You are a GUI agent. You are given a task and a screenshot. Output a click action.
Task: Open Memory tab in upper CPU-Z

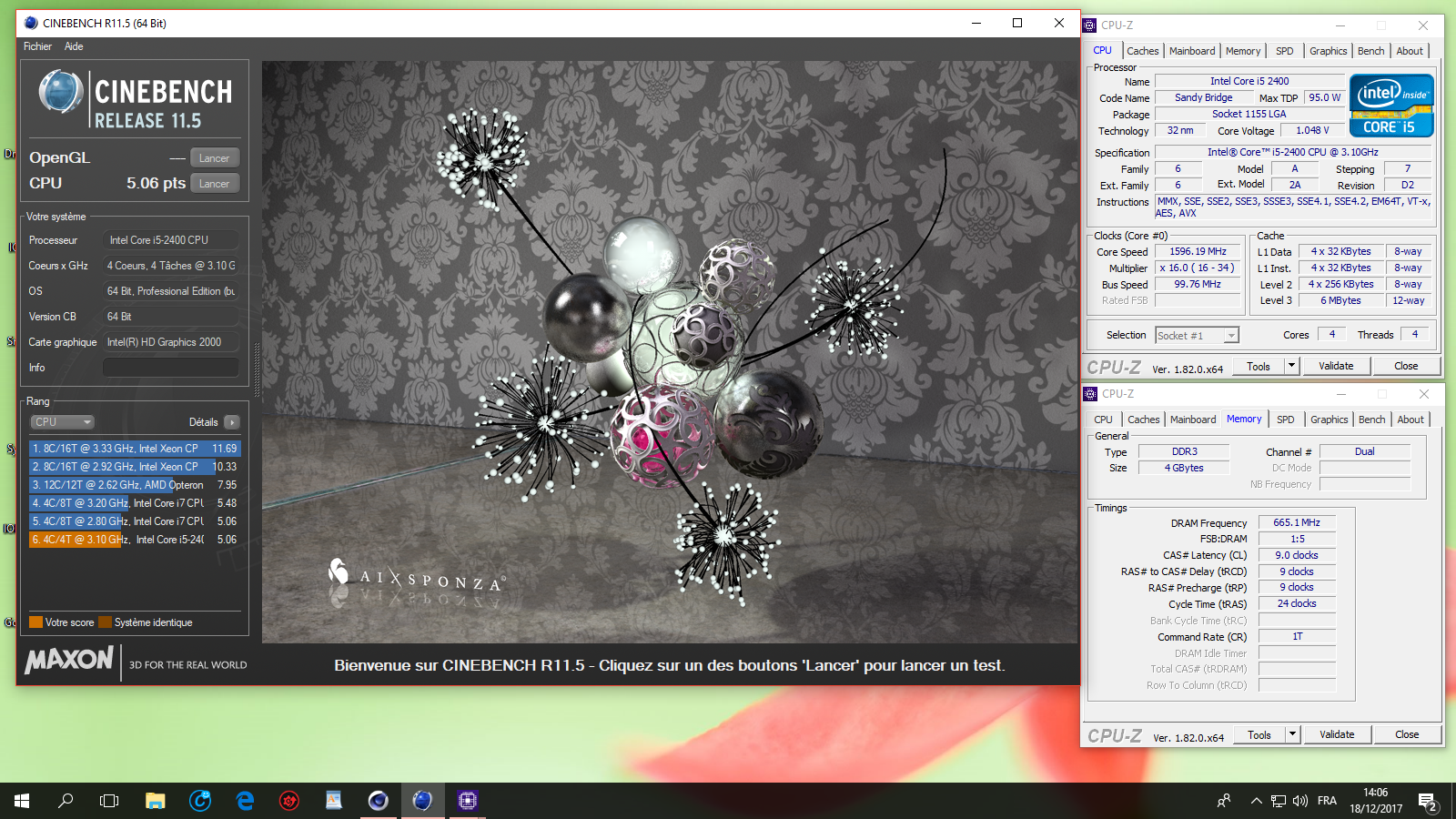click(x=1243, y=51)
